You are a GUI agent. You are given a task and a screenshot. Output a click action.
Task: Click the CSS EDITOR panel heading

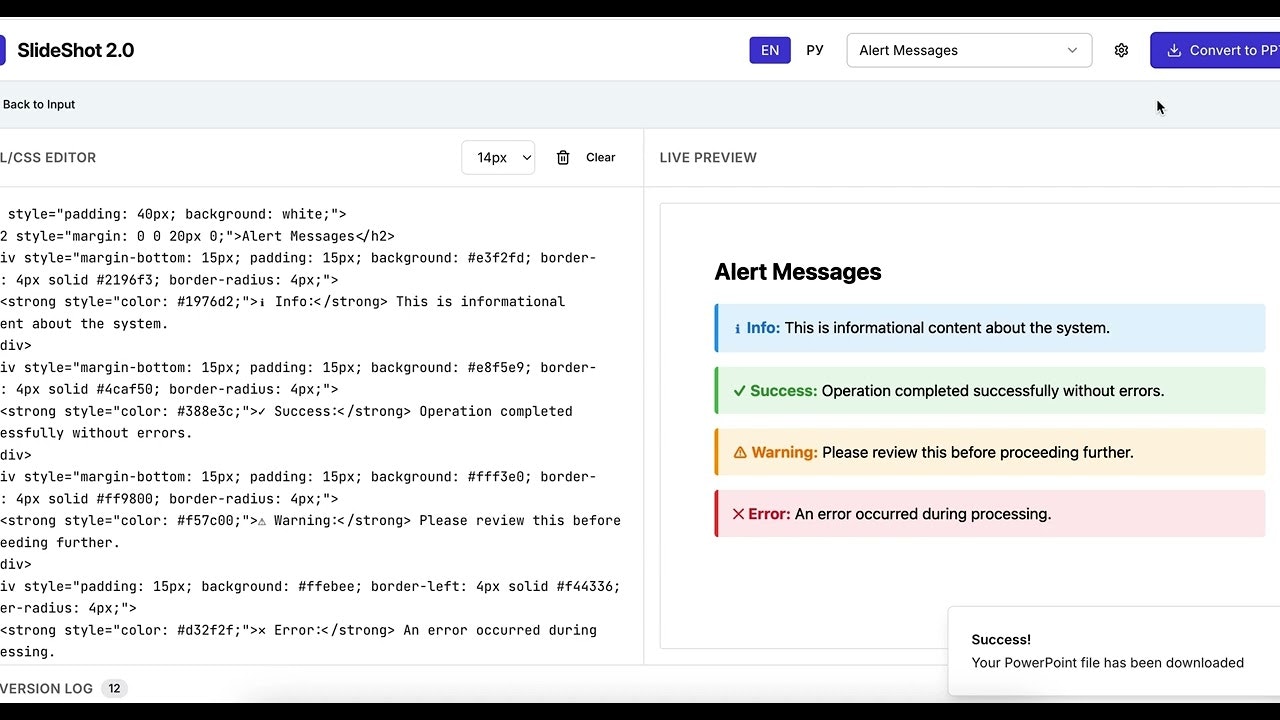coord(48,157)
